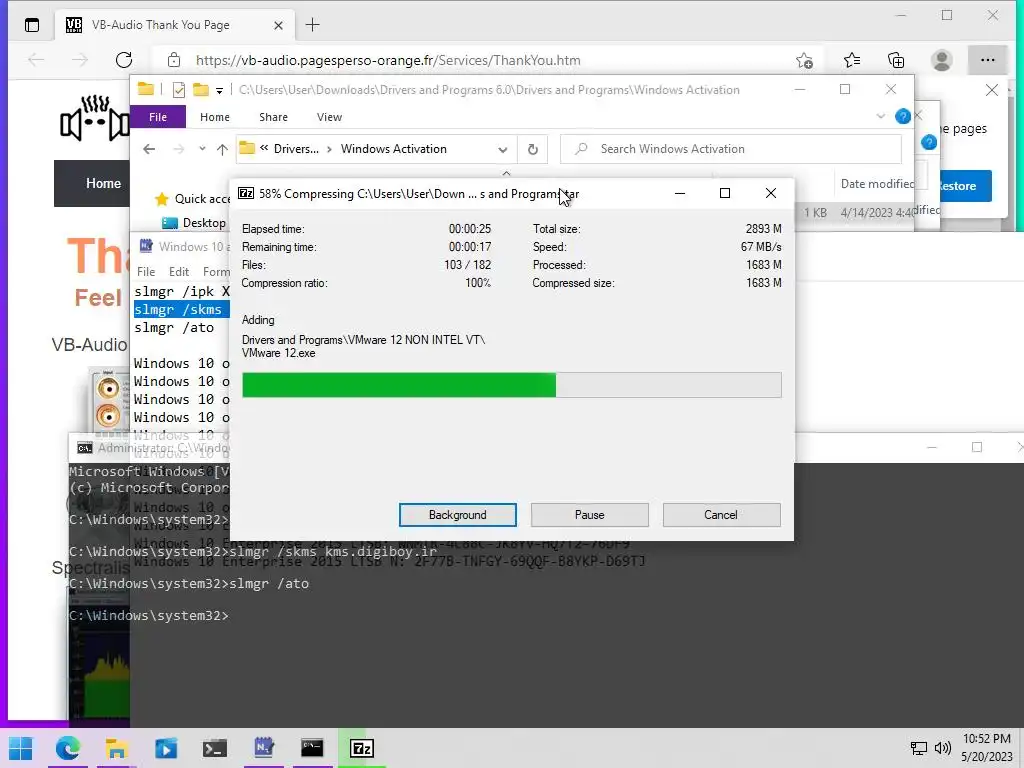Image resolution: width=1024 pixels, height=768 pixels.
Task: Open Home tab in File Explorer ribbon
Action: click(214, 117)
